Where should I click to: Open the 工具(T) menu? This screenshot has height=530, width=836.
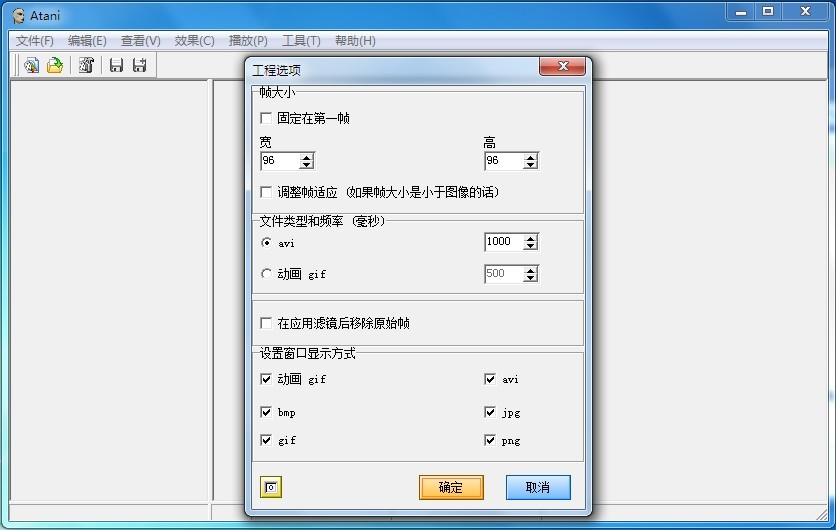301,41
